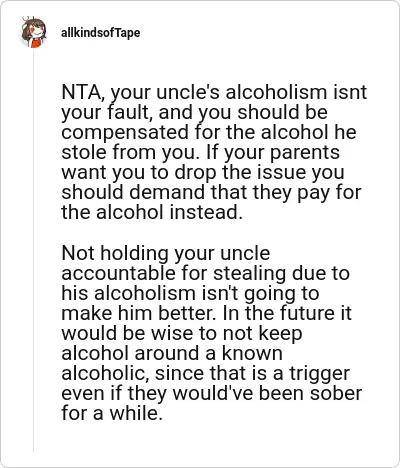The height and width of the screenshot is (468, 400).
Task: Click the line "accountable for stealing due to"
Action: [x=205, y=273]
